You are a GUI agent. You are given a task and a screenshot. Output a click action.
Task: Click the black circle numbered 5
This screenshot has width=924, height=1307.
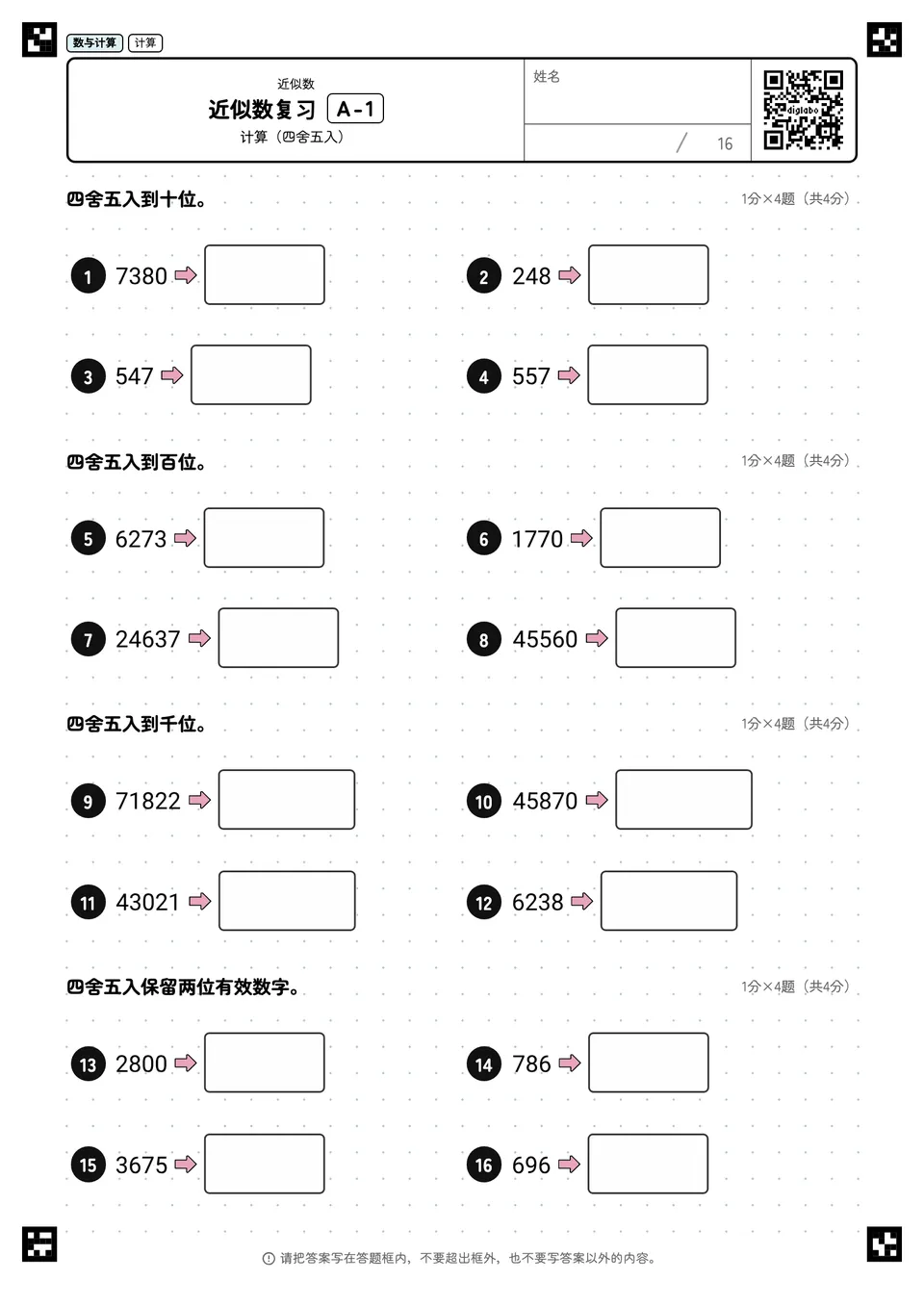tap(88, 538)
